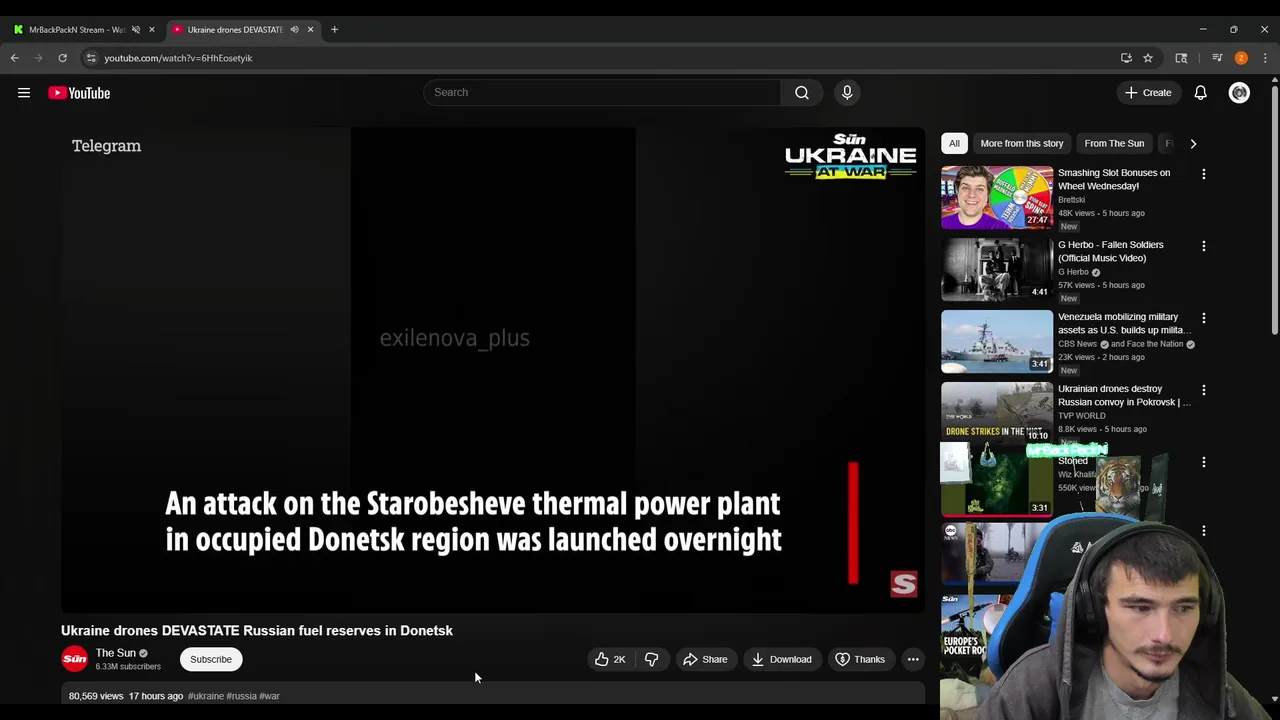Open Ukrainian drones convoy thumbnail

coord(997,412)
